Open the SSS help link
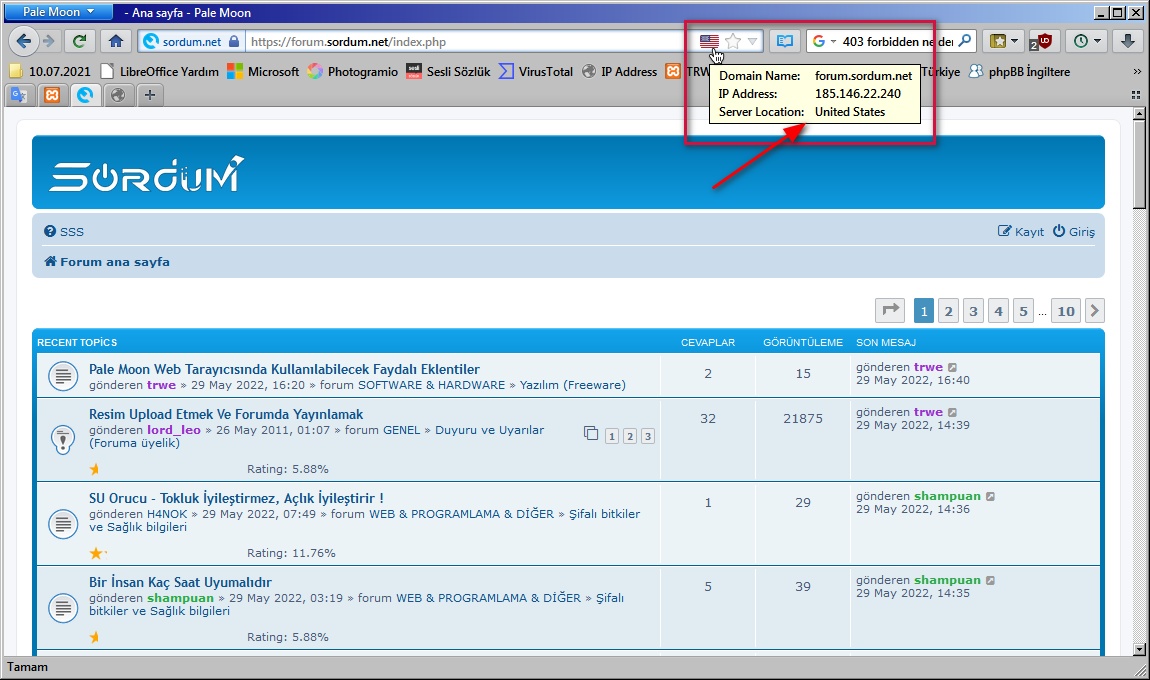The width and height of the screenshot is (1150, 680). tap(64, 232)
